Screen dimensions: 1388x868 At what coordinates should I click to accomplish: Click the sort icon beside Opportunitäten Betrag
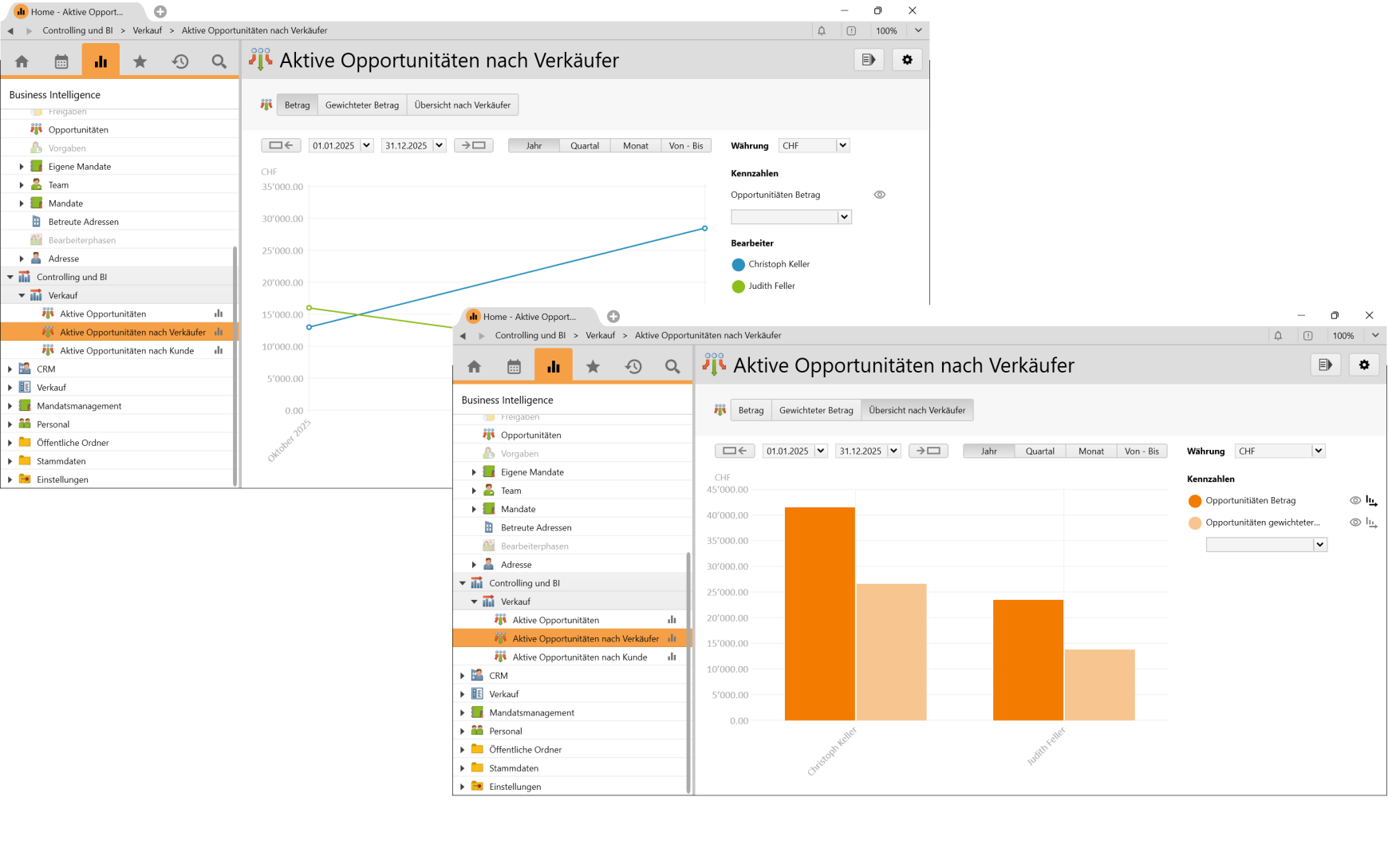point(1371,501)
